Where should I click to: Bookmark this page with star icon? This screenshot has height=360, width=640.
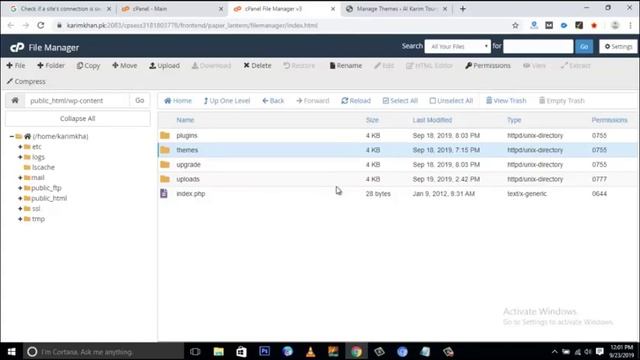tap(515, 25)
